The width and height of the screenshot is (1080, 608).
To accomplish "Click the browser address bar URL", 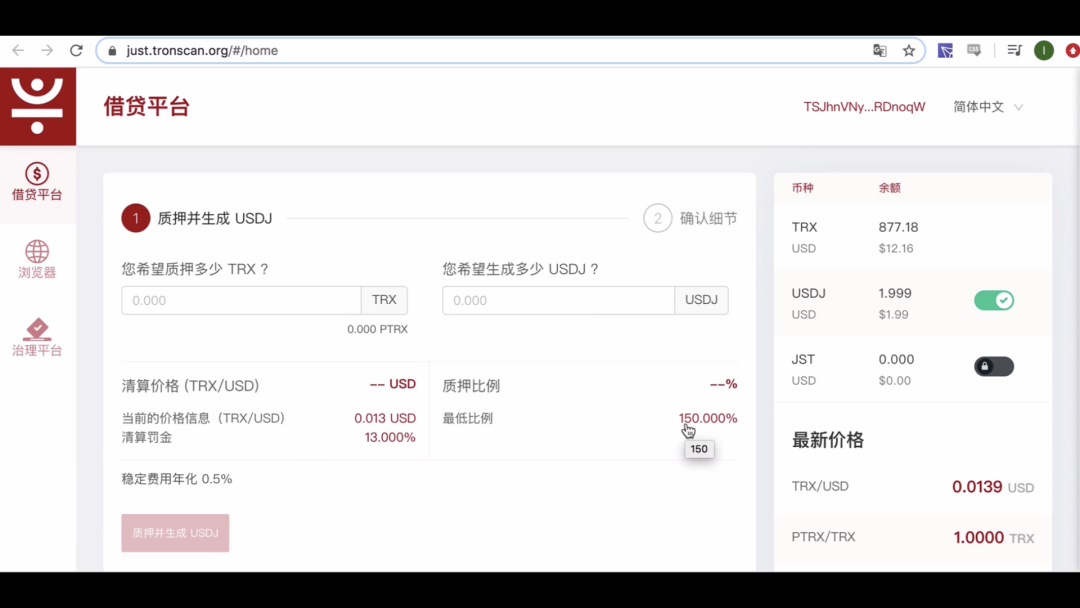I will point(202,50).
